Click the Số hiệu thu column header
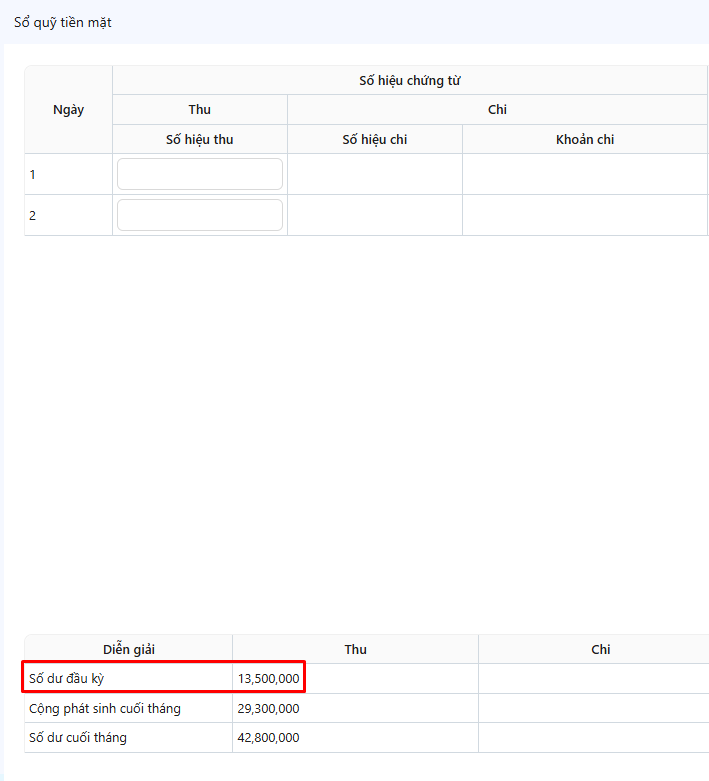This screenshot has width=709, height=781. [200, 139]
